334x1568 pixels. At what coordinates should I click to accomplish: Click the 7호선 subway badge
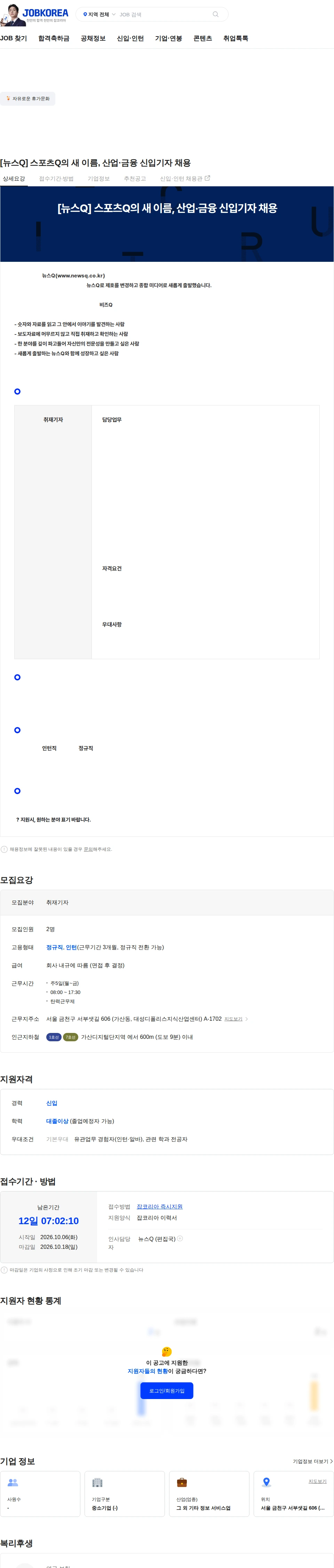point(71,1037)
